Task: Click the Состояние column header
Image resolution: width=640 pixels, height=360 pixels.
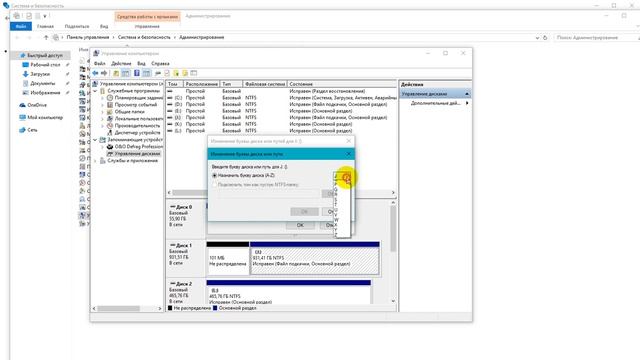Action: 342,84
